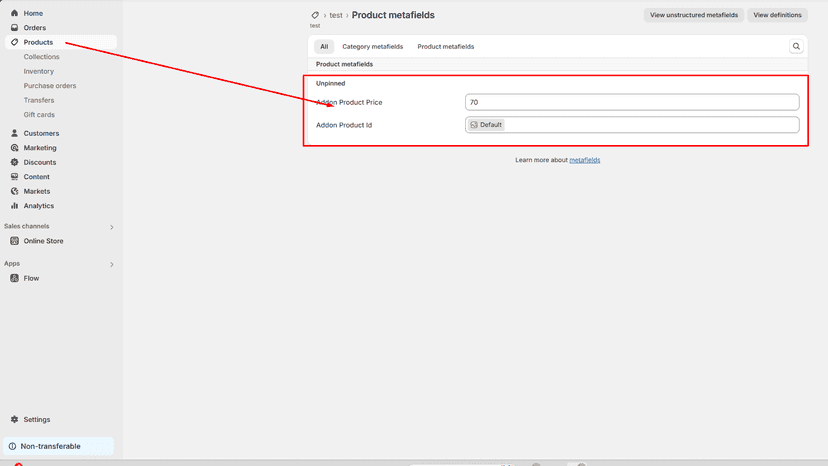
Task: Click the Addon Product Price input field
Action: (x=632, y=102)
